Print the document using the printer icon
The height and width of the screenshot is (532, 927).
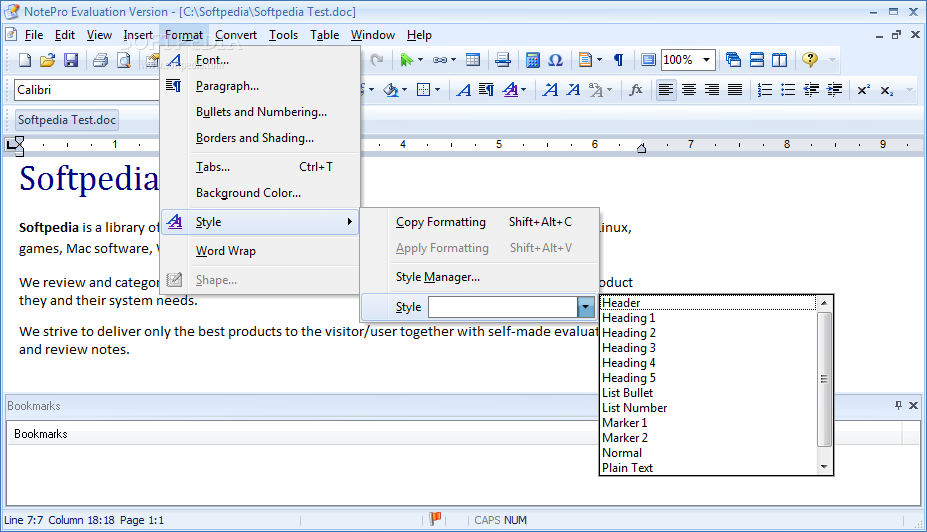point(101,60)
